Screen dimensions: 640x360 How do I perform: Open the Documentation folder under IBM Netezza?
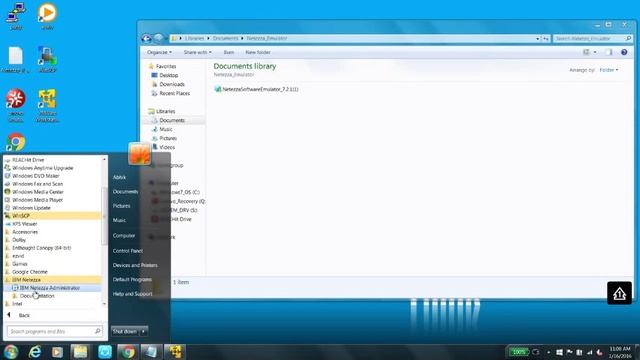(37, 296)
